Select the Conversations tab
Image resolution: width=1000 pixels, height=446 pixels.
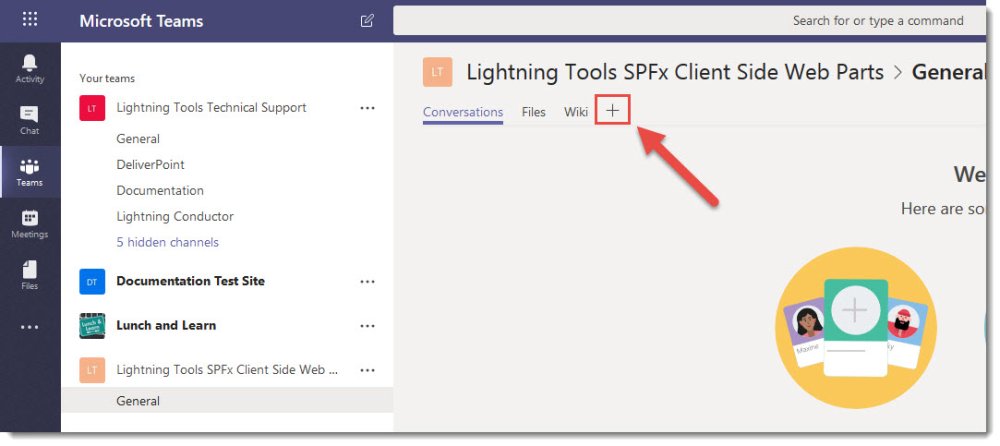point(463,112)
